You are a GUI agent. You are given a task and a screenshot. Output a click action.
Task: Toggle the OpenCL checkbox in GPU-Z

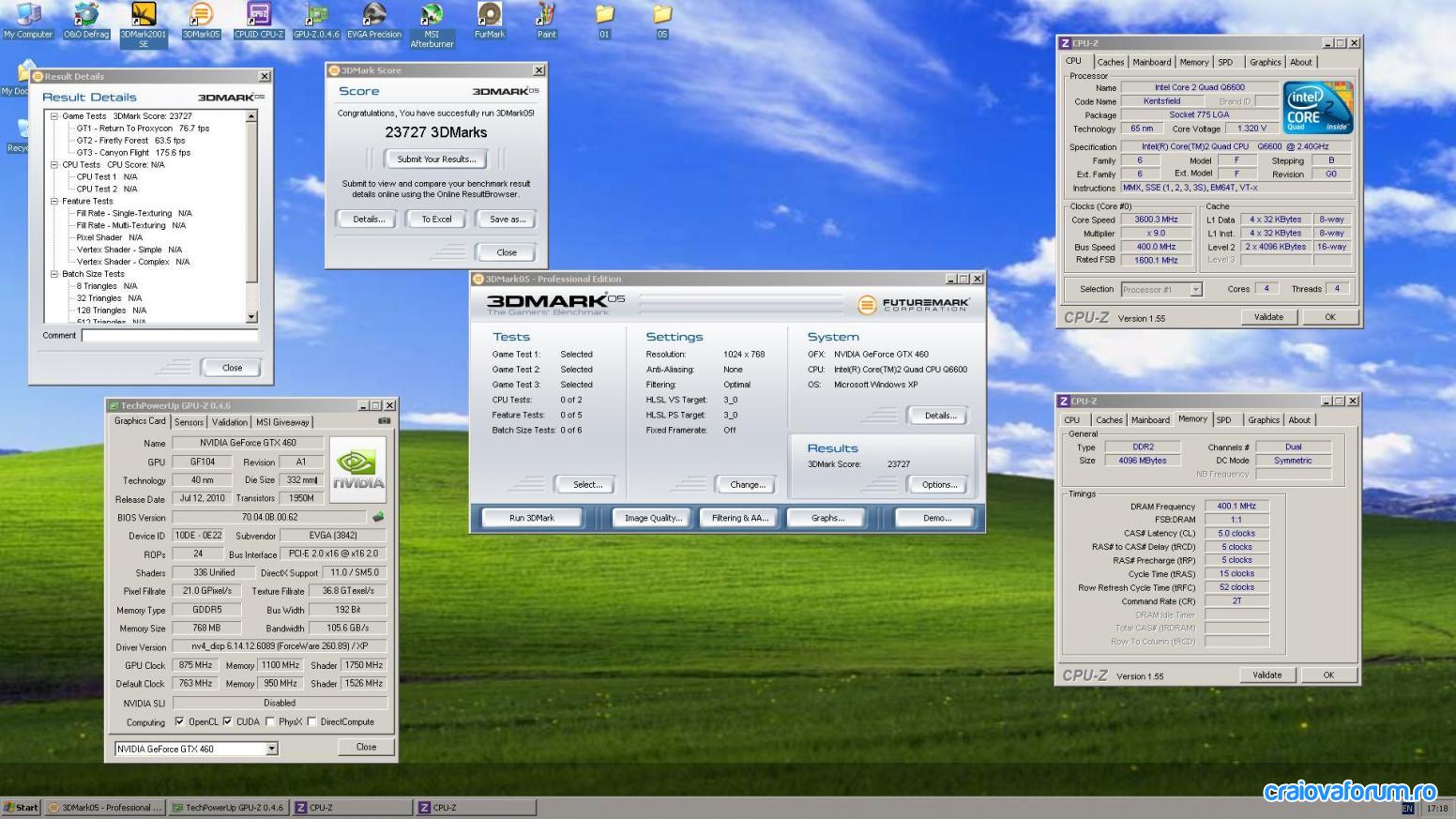tap(179, 721)
